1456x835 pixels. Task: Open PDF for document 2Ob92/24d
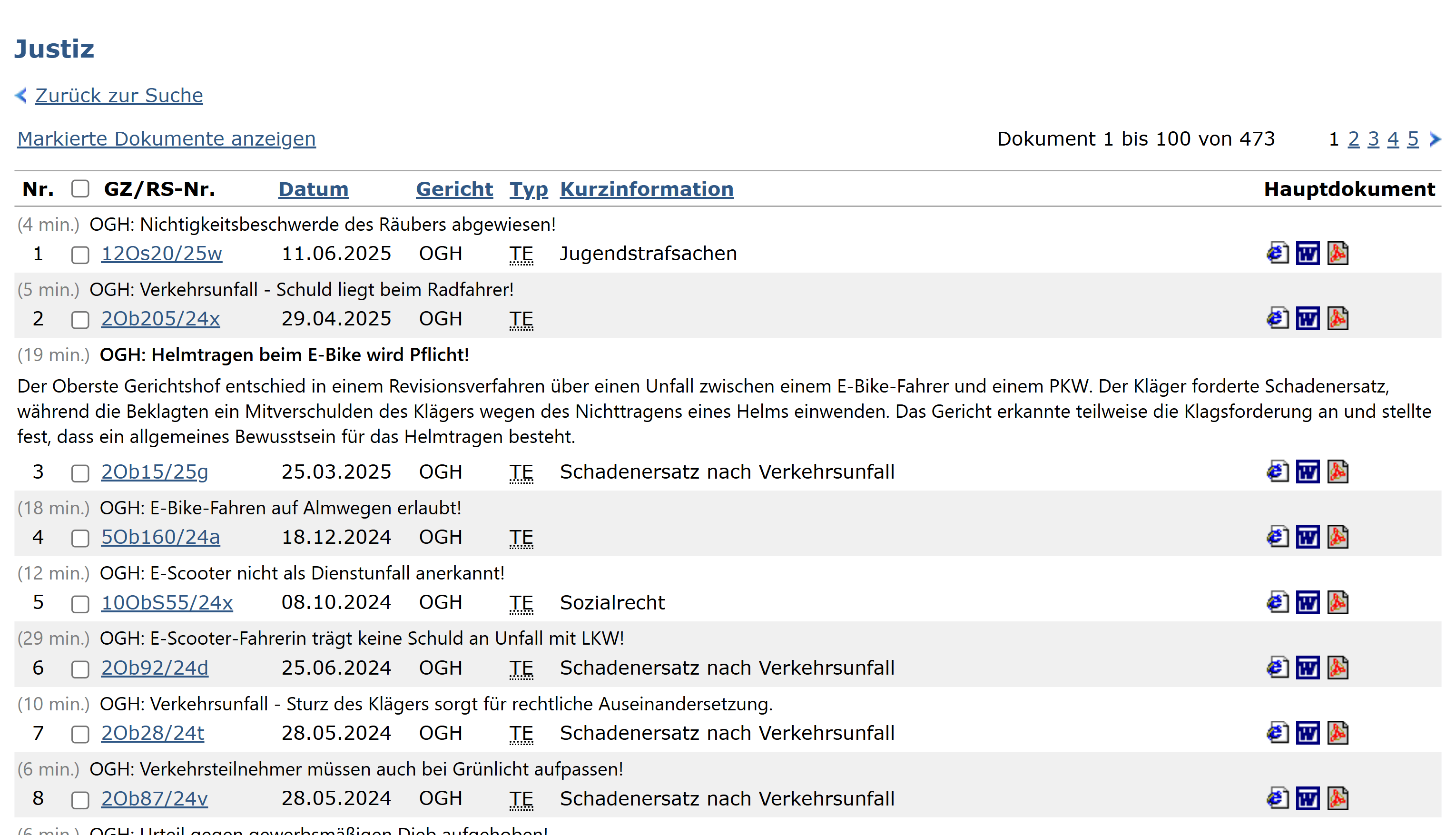click(x=1338, y=668)
